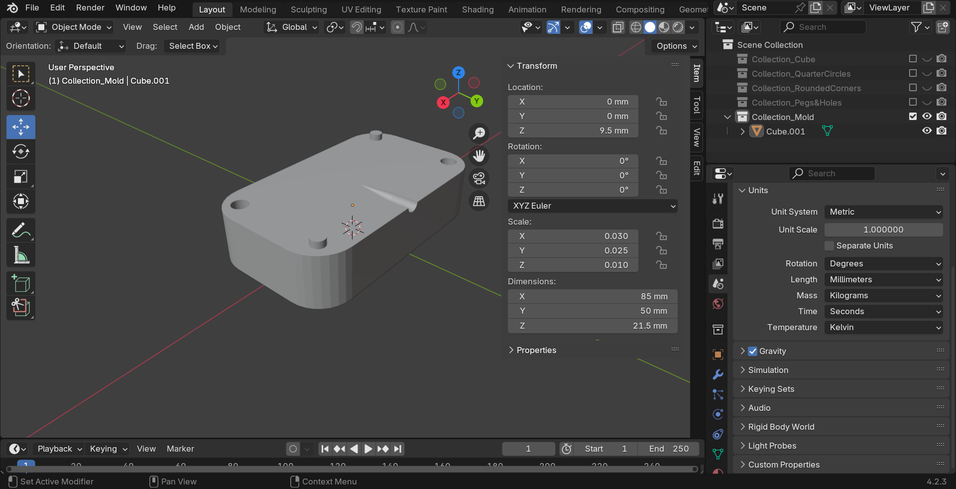Switch to perspective/orthographic grid icon
The image size is (956, 489).
pos(479,201)
